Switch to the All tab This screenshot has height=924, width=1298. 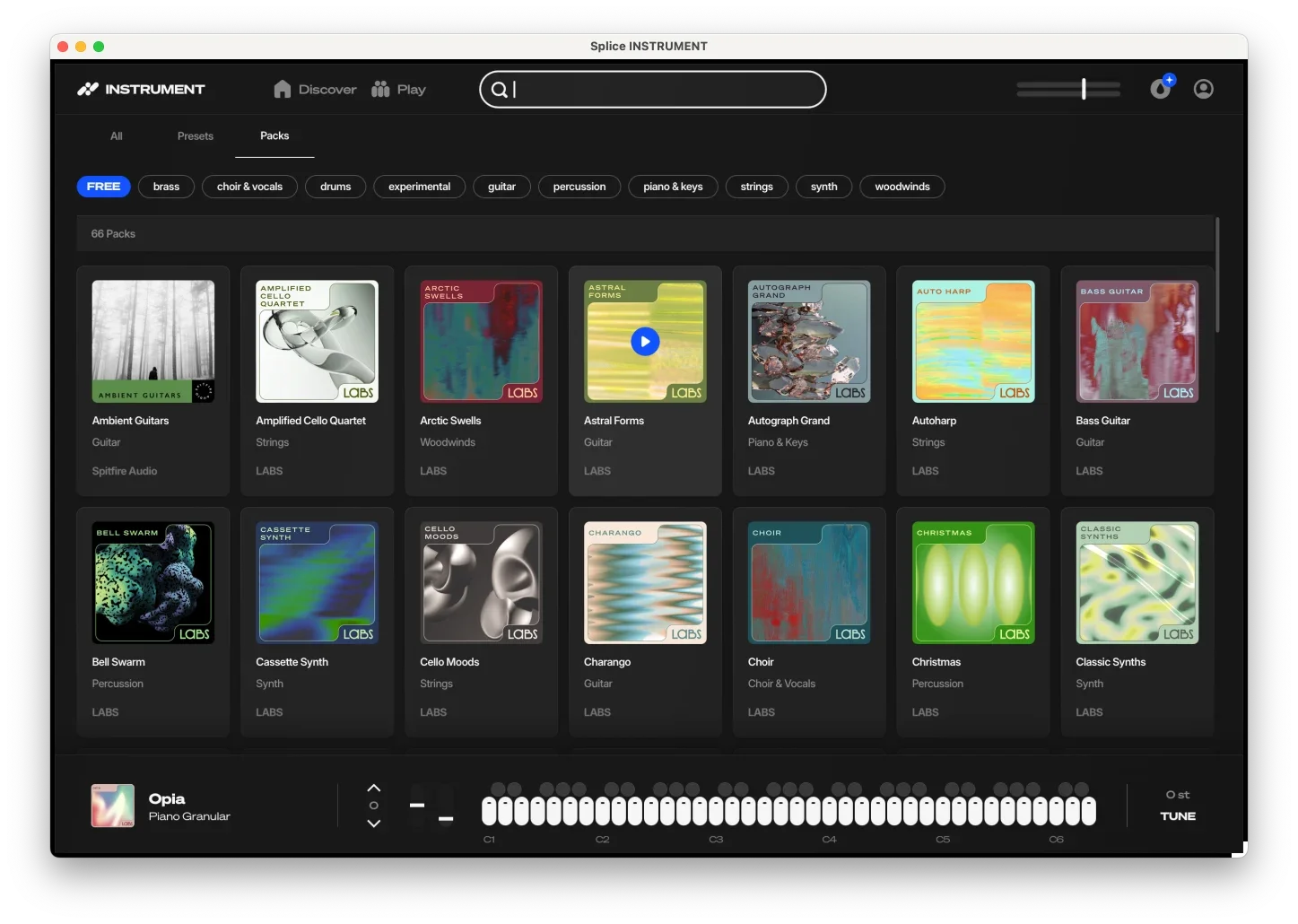coord(117,136)
